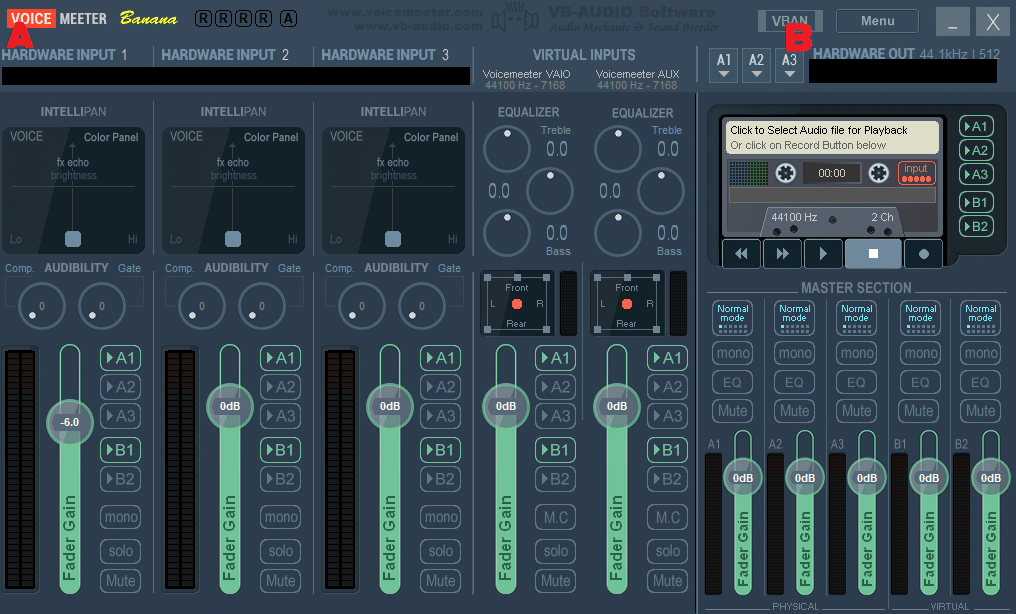Enable A3 routing on Voicemeeter VAIO strip

tap(555, 415)
